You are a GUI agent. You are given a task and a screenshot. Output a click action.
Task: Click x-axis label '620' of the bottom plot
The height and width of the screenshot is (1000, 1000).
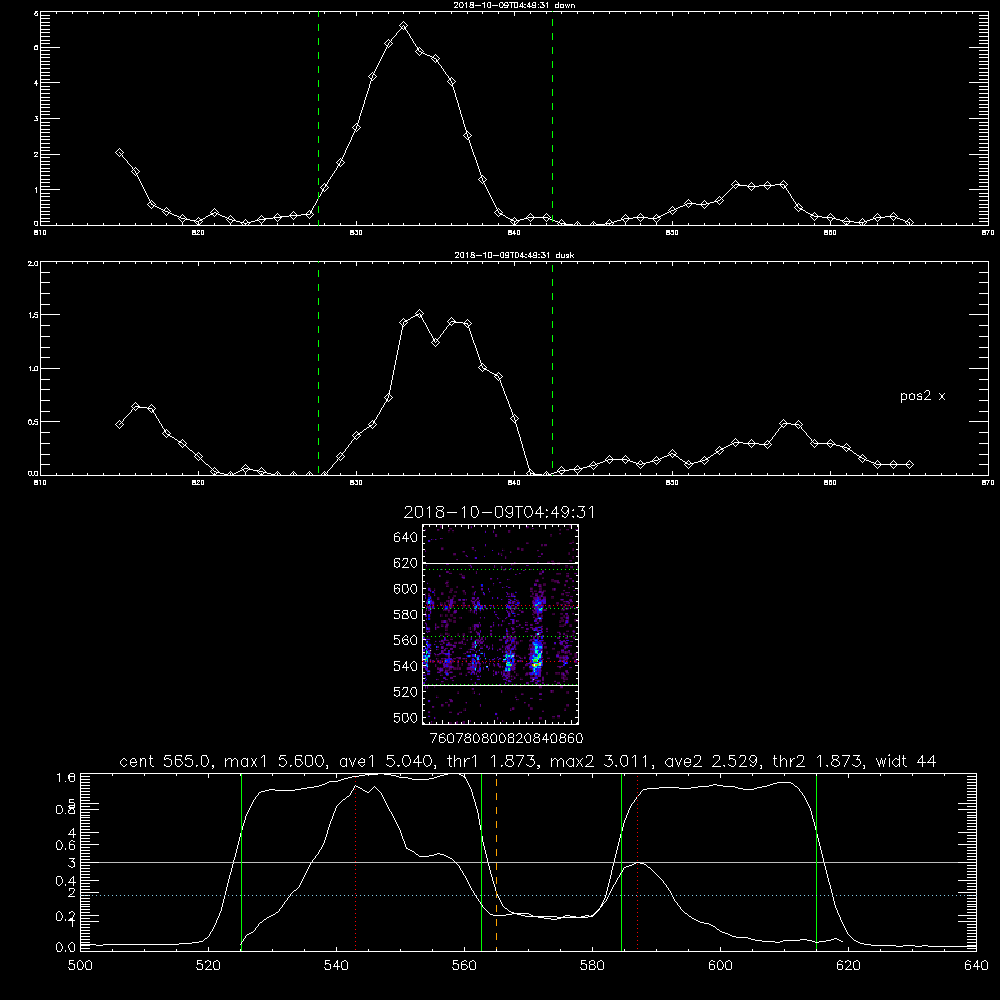click(848, 966)
